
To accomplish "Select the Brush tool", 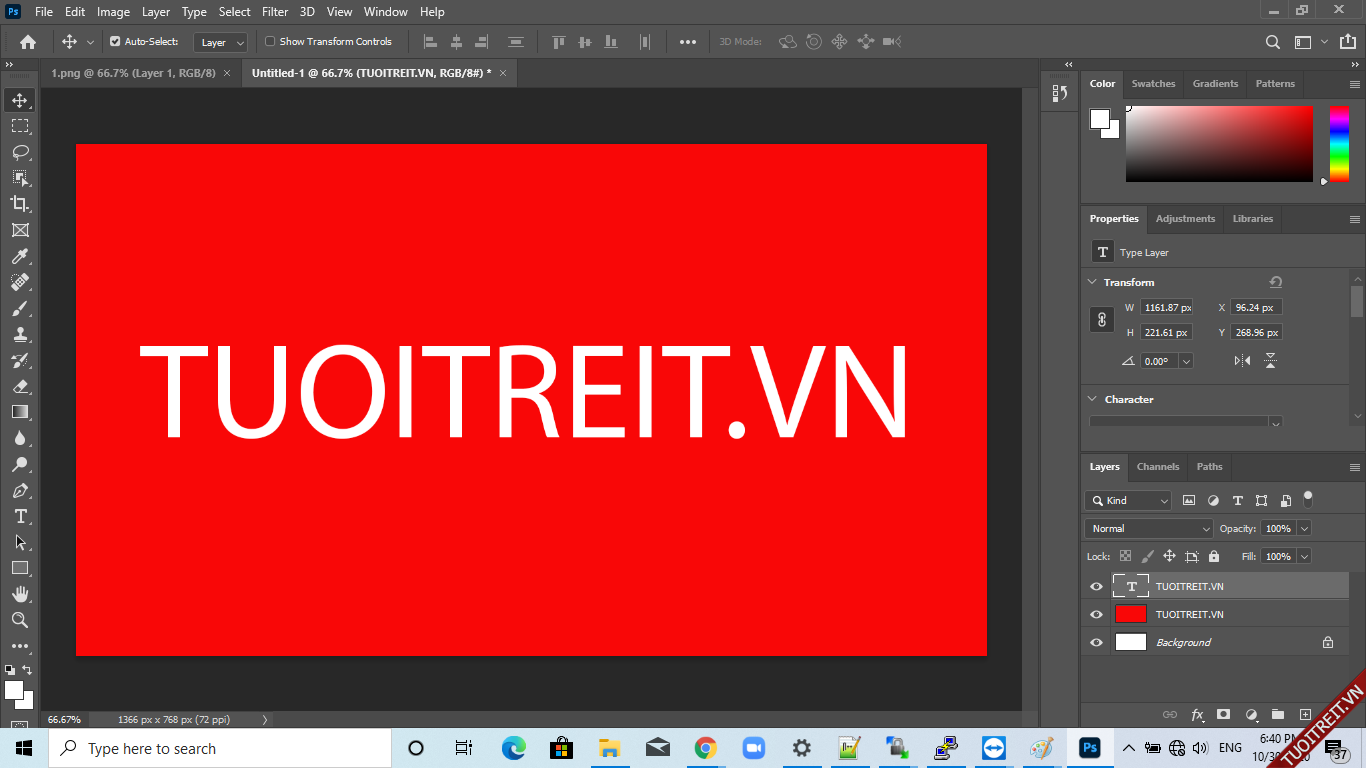I will [20, 308].
